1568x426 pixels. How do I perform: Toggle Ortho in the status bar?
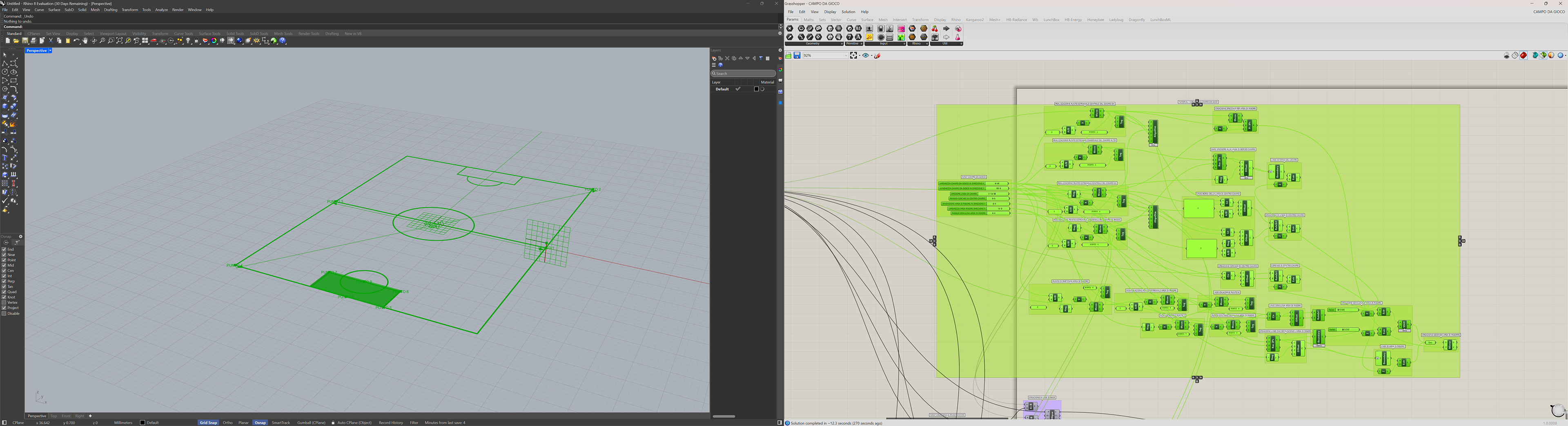pos(228,422)
